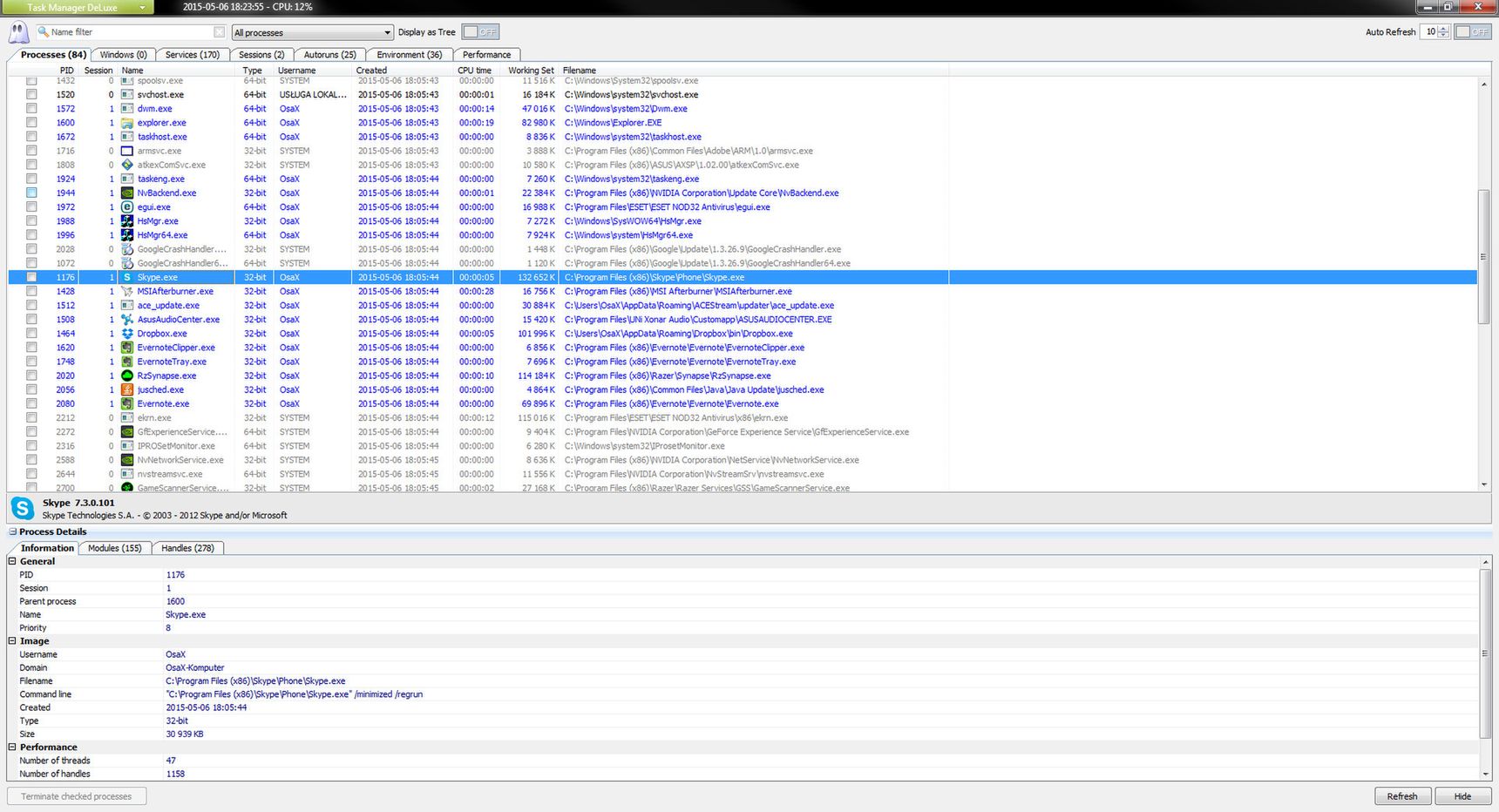Check the box for Dropbox.exe row

[x=31, y=334]
